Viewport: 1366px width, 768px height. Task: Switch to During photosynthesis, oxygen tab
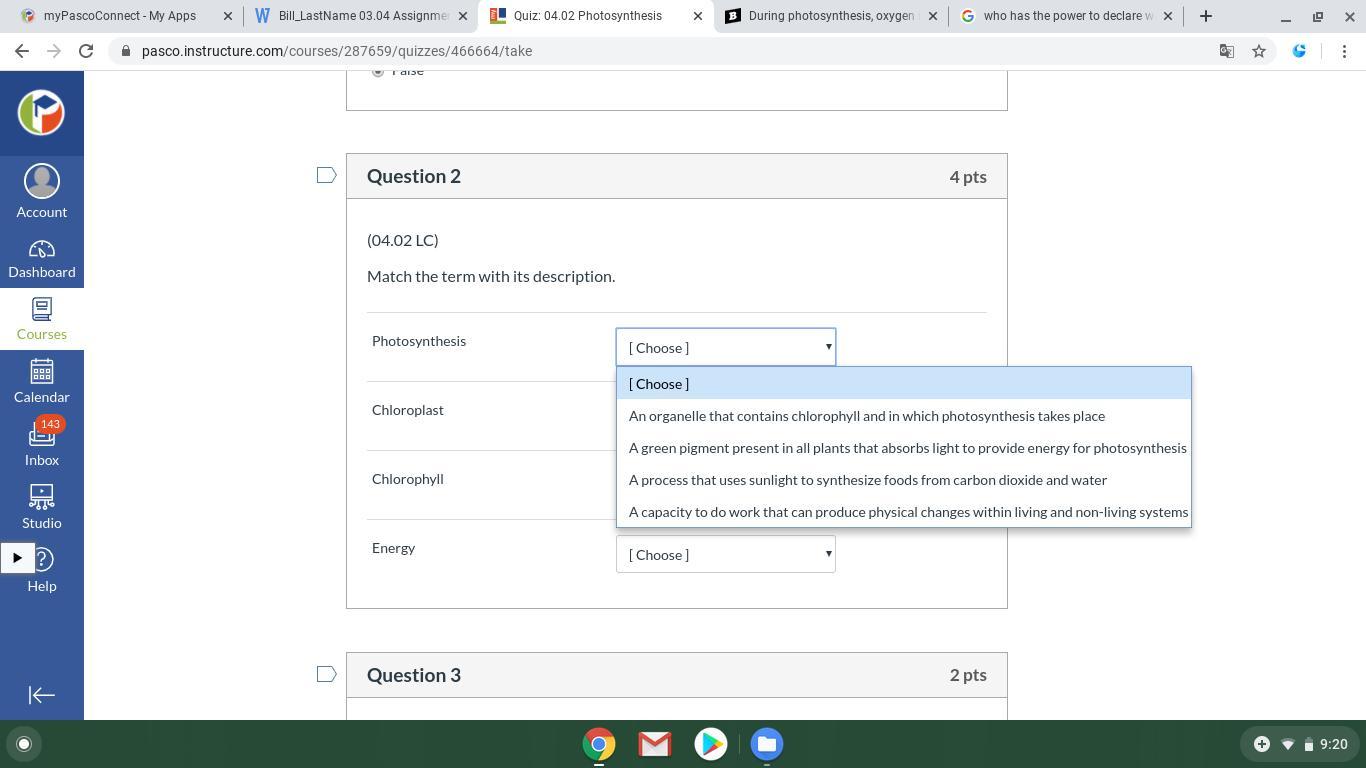click(x=830, y=16)
